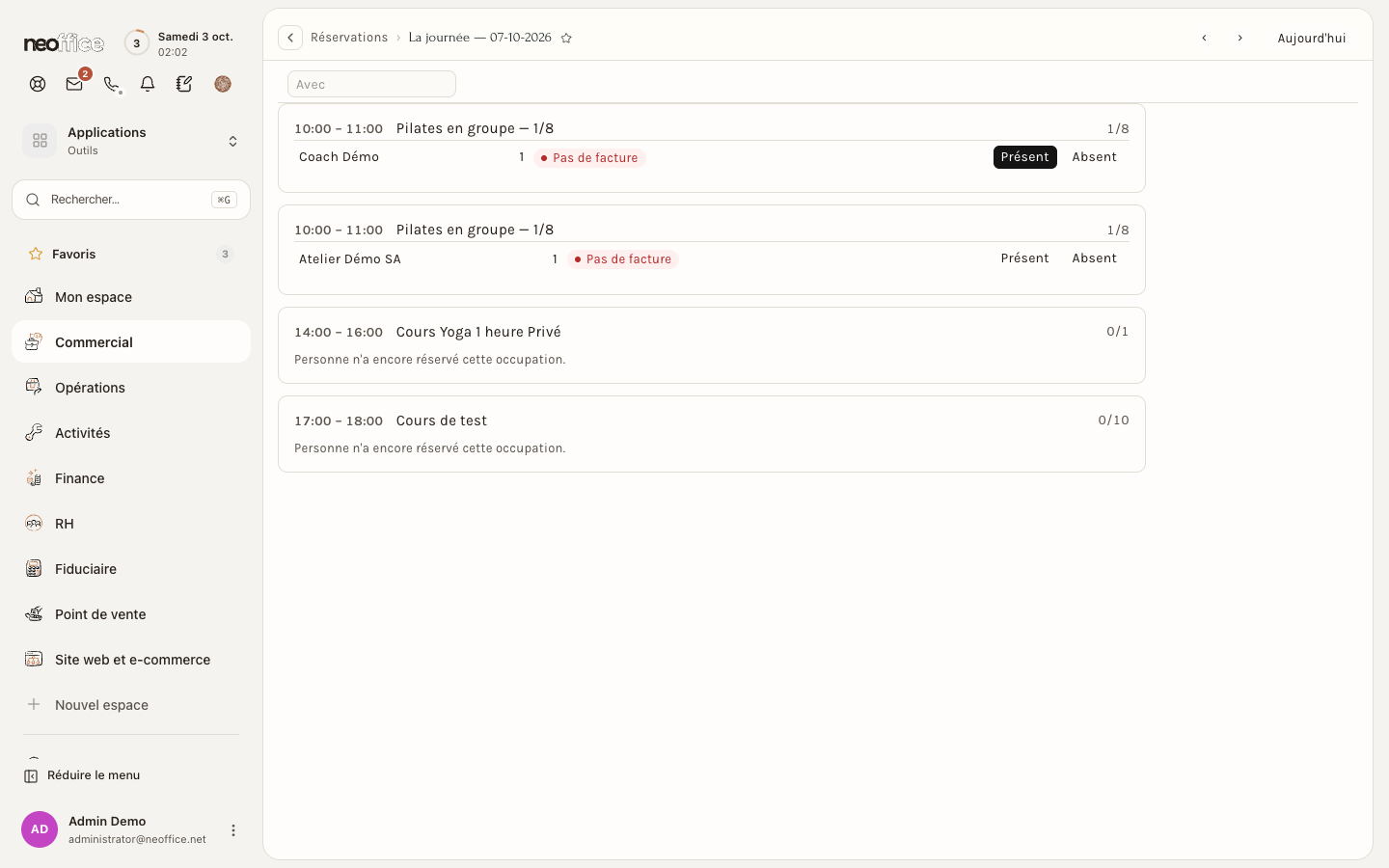The width and height of the screenshot is (1389, 868).
Task: Click the neooffice logo
Action: tap(64, 43)
